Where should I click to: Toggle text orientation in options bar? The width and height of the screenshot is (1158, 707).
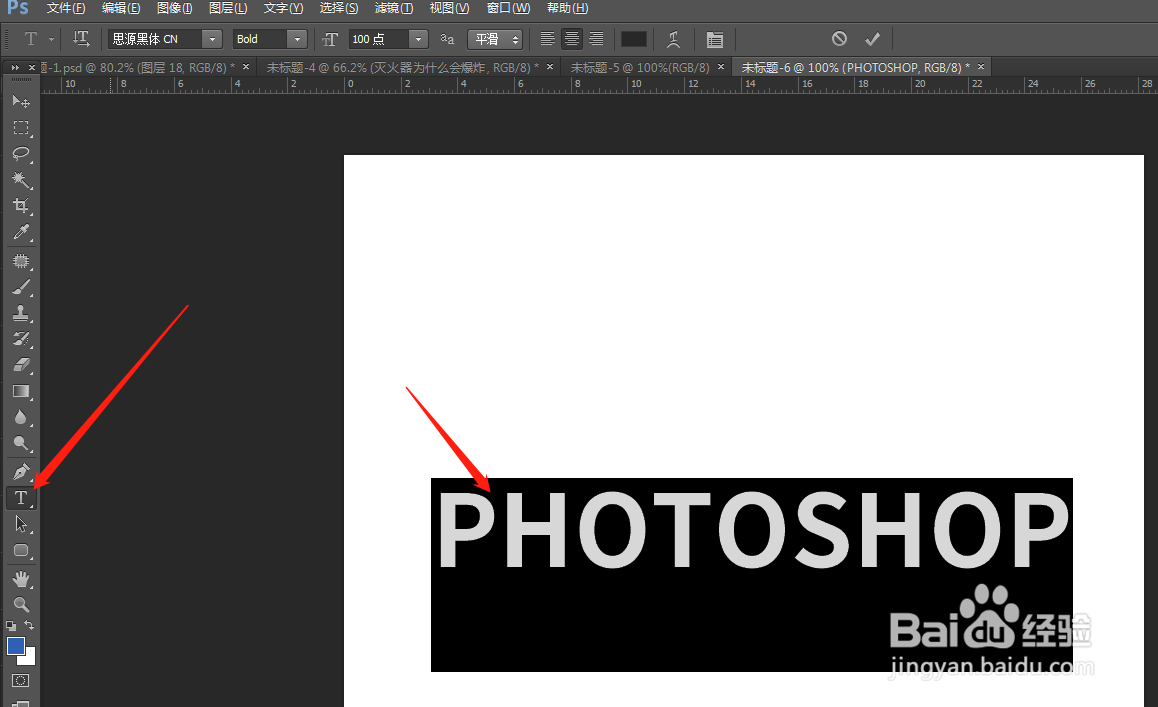tap(81, 38)
